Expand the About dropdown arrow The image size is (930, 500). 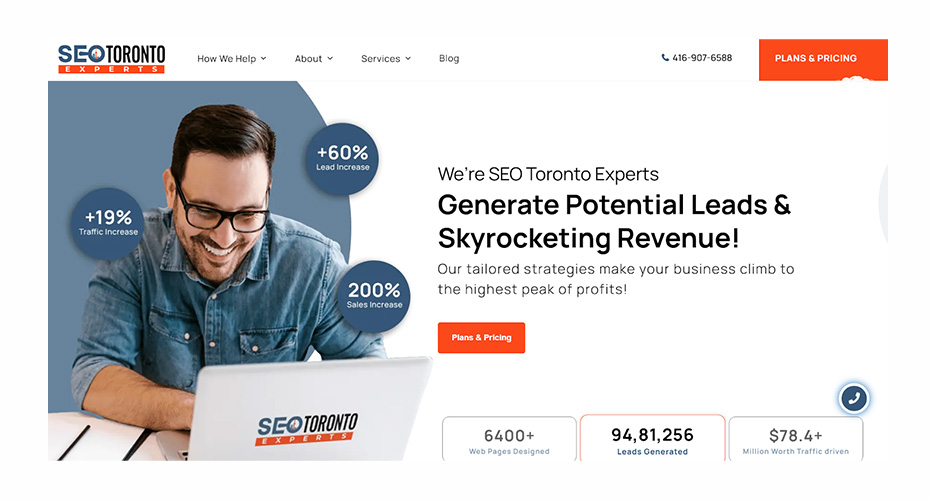[x=330, y=59]
